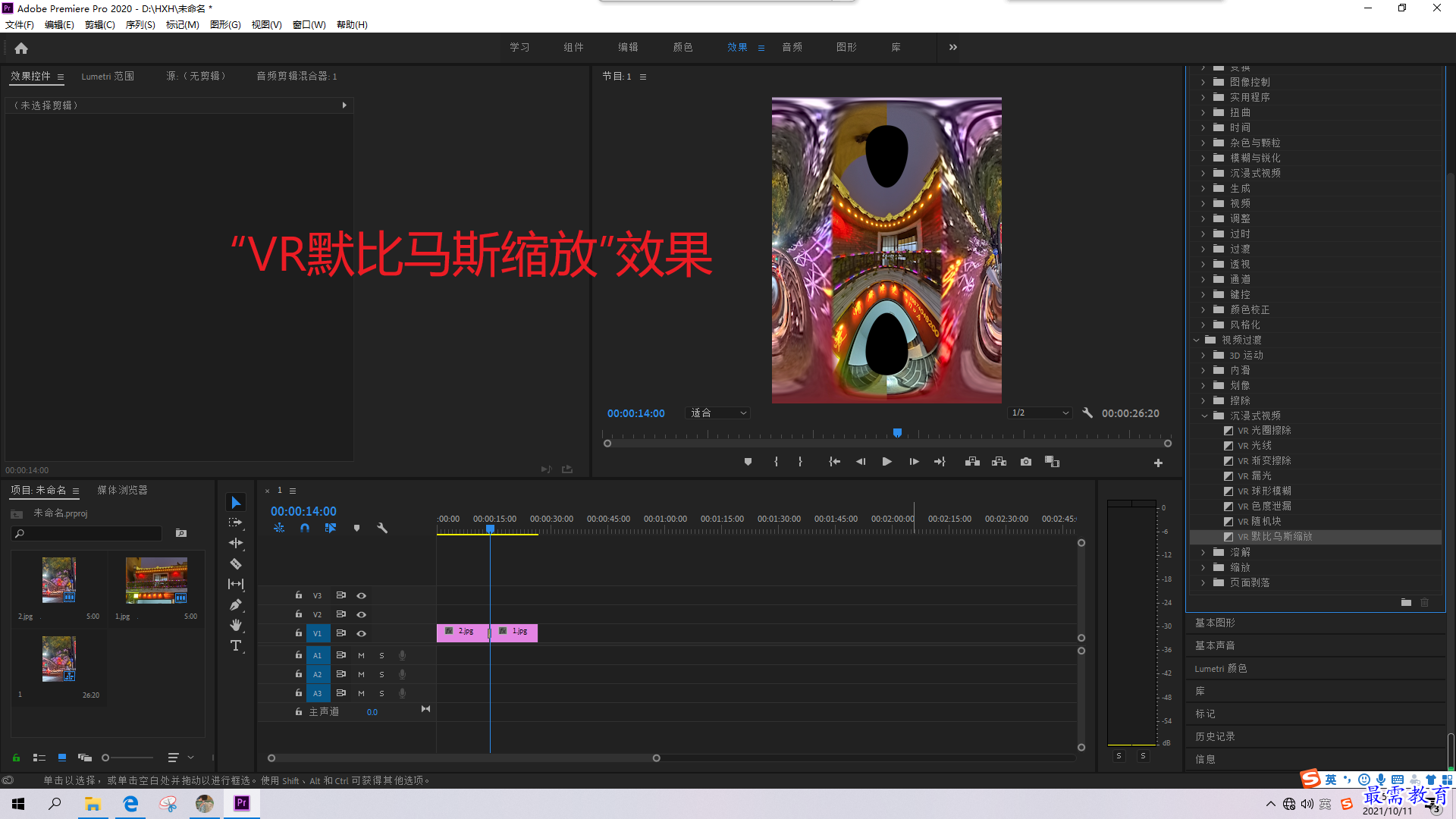Select the Track Select Forward tool

tap(236, 522)
